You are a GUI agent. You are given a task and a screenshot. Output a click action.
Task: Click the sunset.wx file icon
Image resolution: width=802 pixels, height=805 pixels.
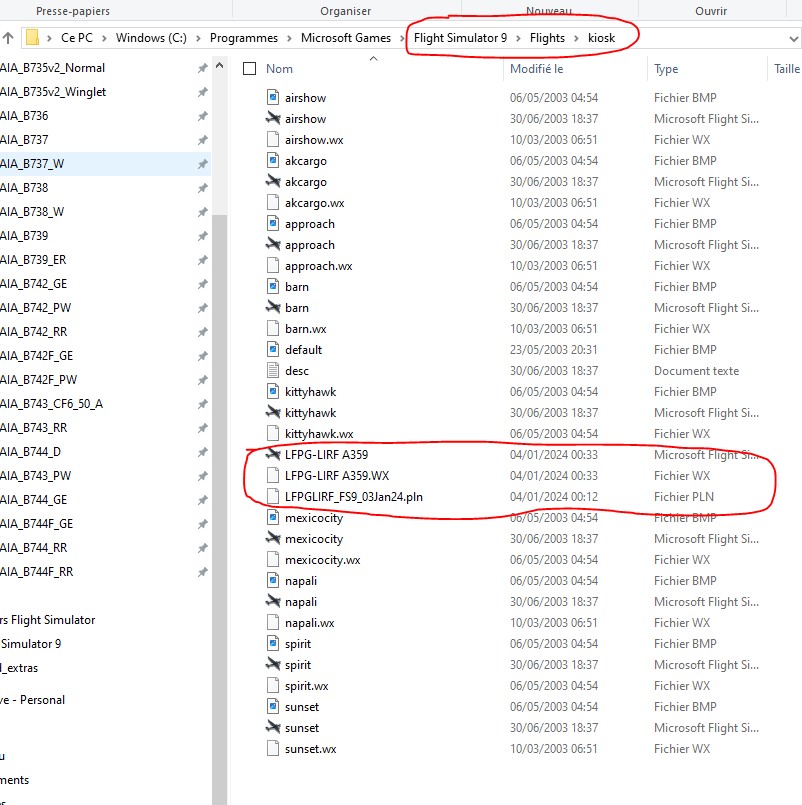273,749
